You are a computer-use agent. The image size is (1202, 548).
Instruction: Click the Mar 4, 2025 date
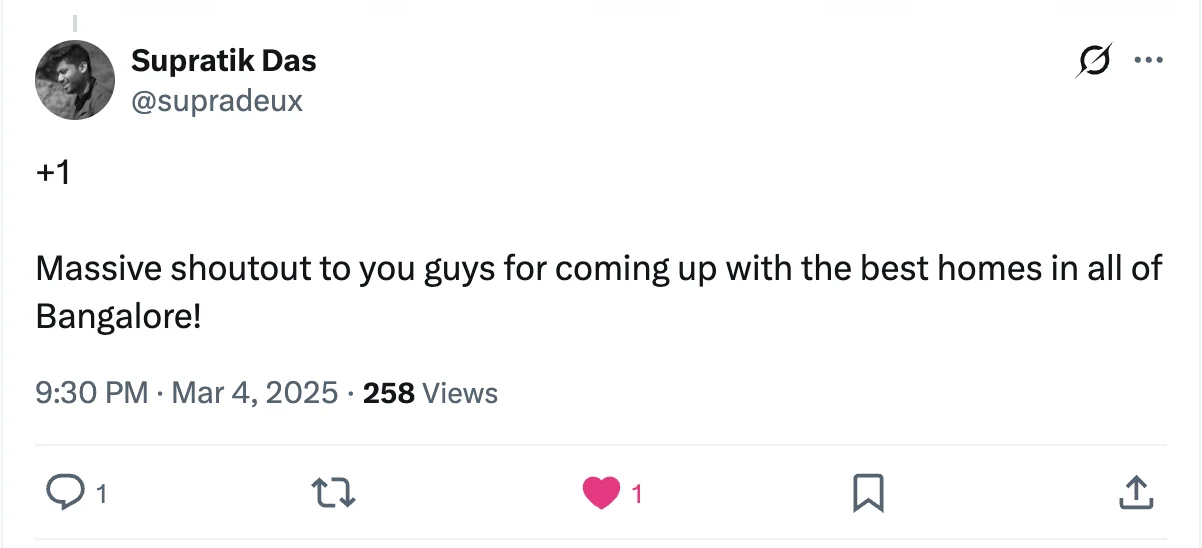(x=254, y=393)
